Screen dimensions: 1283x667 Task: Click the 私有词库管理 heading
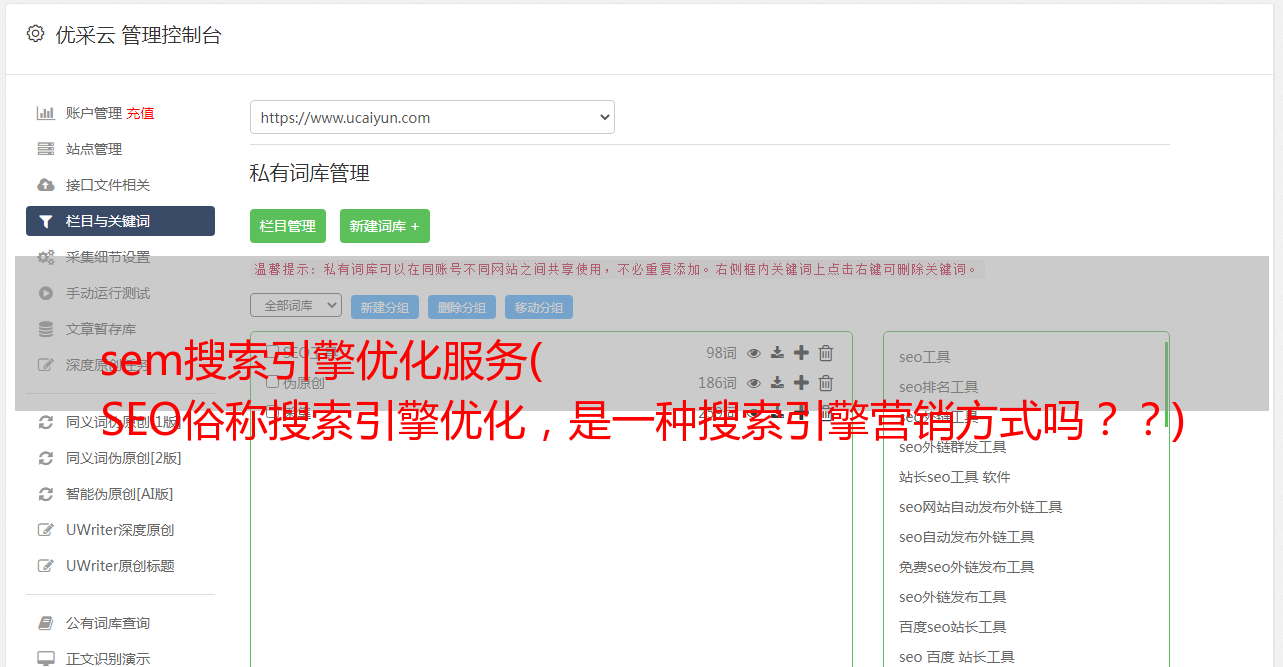pyautogui.click(x=310, y=173)
